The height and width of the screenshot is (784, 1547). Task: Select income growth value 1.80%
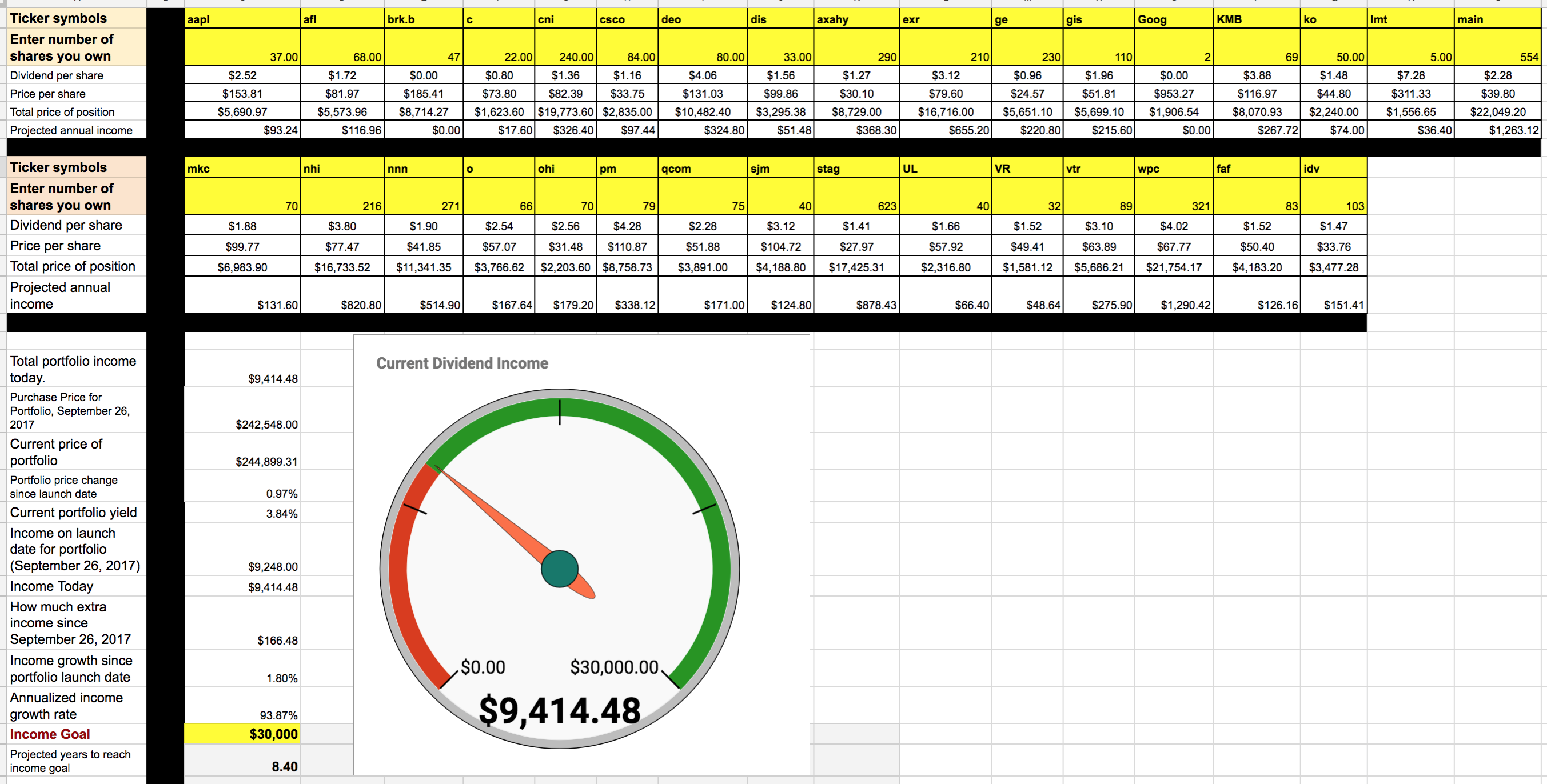[x=241, y=668]
